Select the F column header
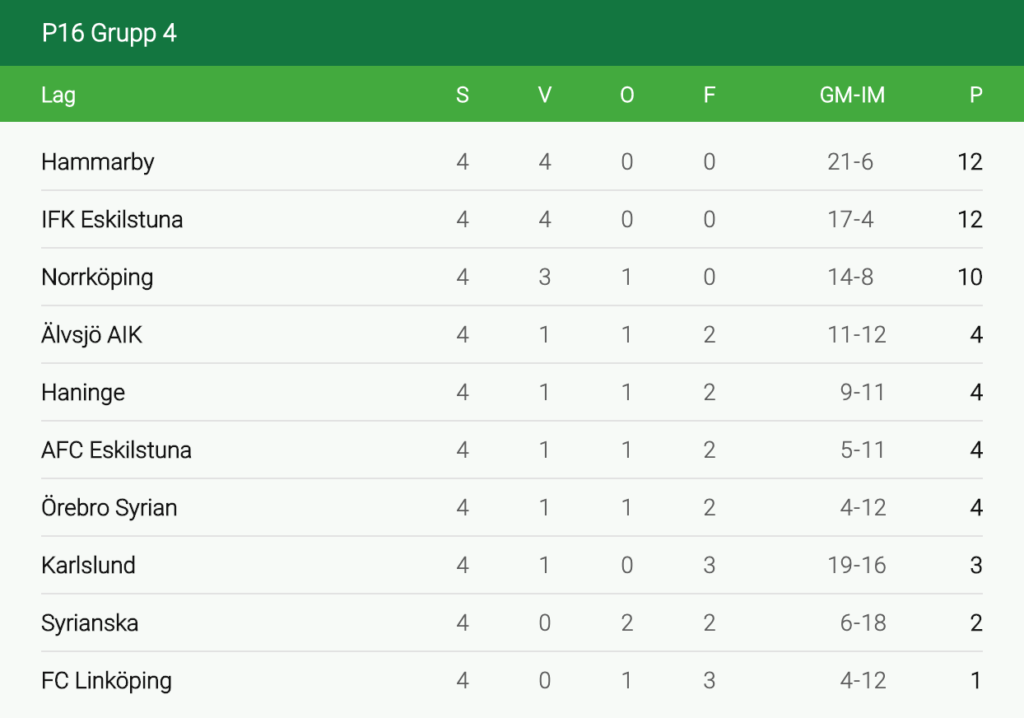Image resolution: width=1024 pixels, height=718 pixels. (709, 96)
